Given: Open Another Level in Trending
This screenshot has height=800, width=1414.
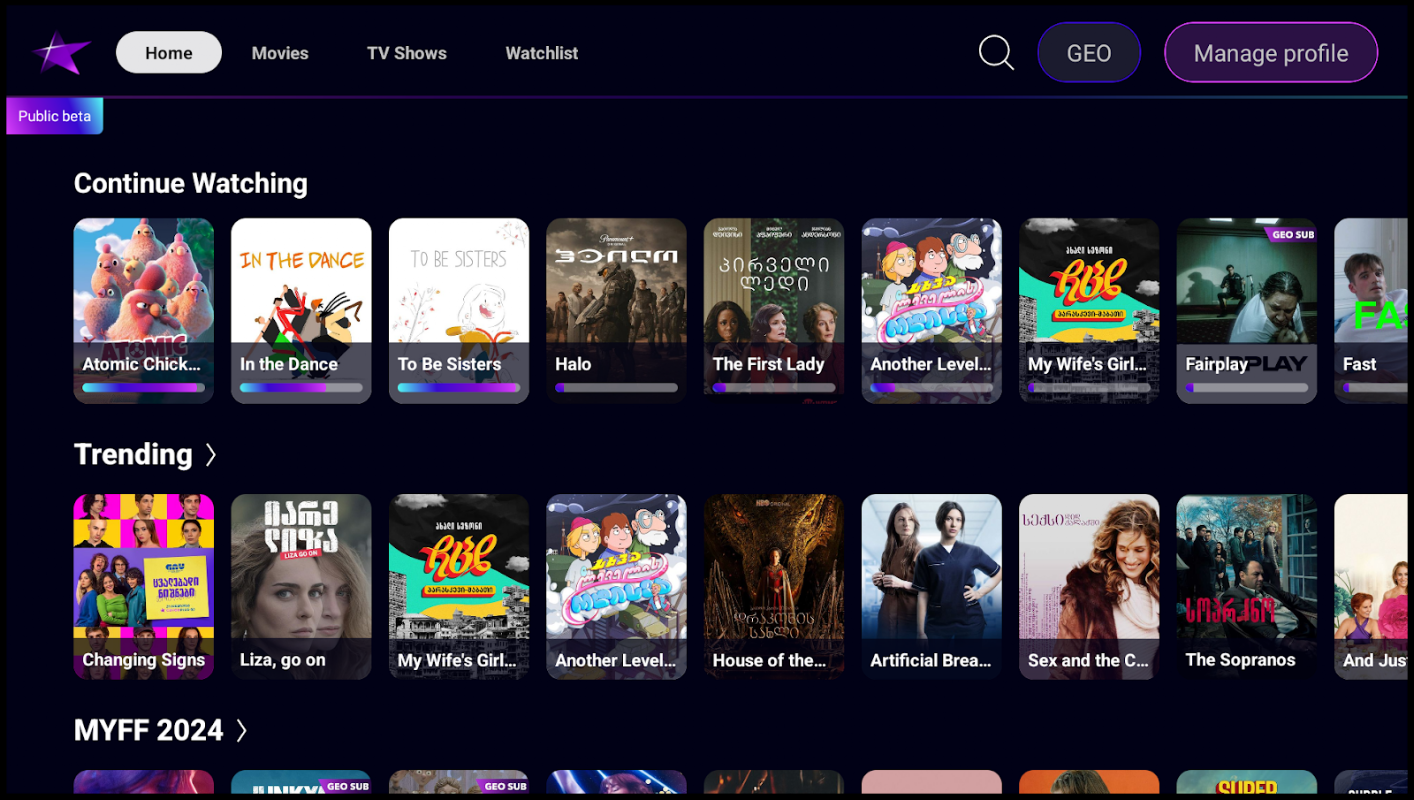Looking at the screenshot, I should [x=616, y=587].
